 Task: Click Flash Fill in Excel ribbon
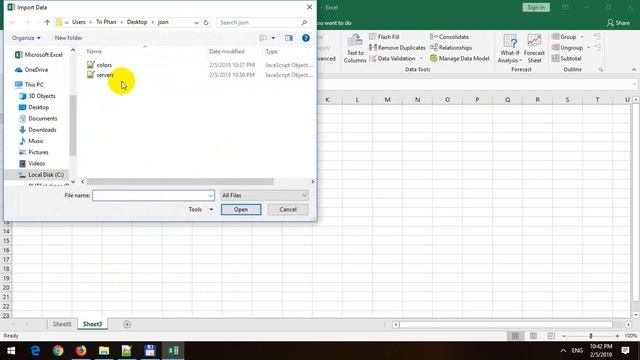tap(384, 37)
